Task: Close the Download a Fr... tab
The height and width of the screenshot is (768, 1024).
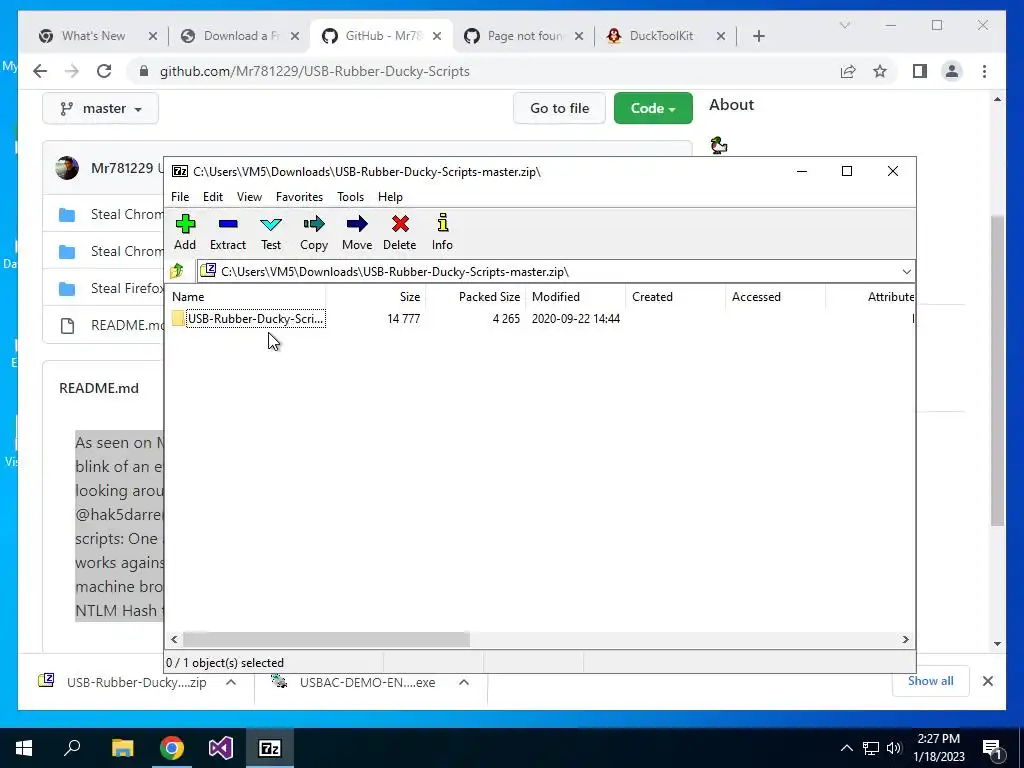Action: pos(295,37)
